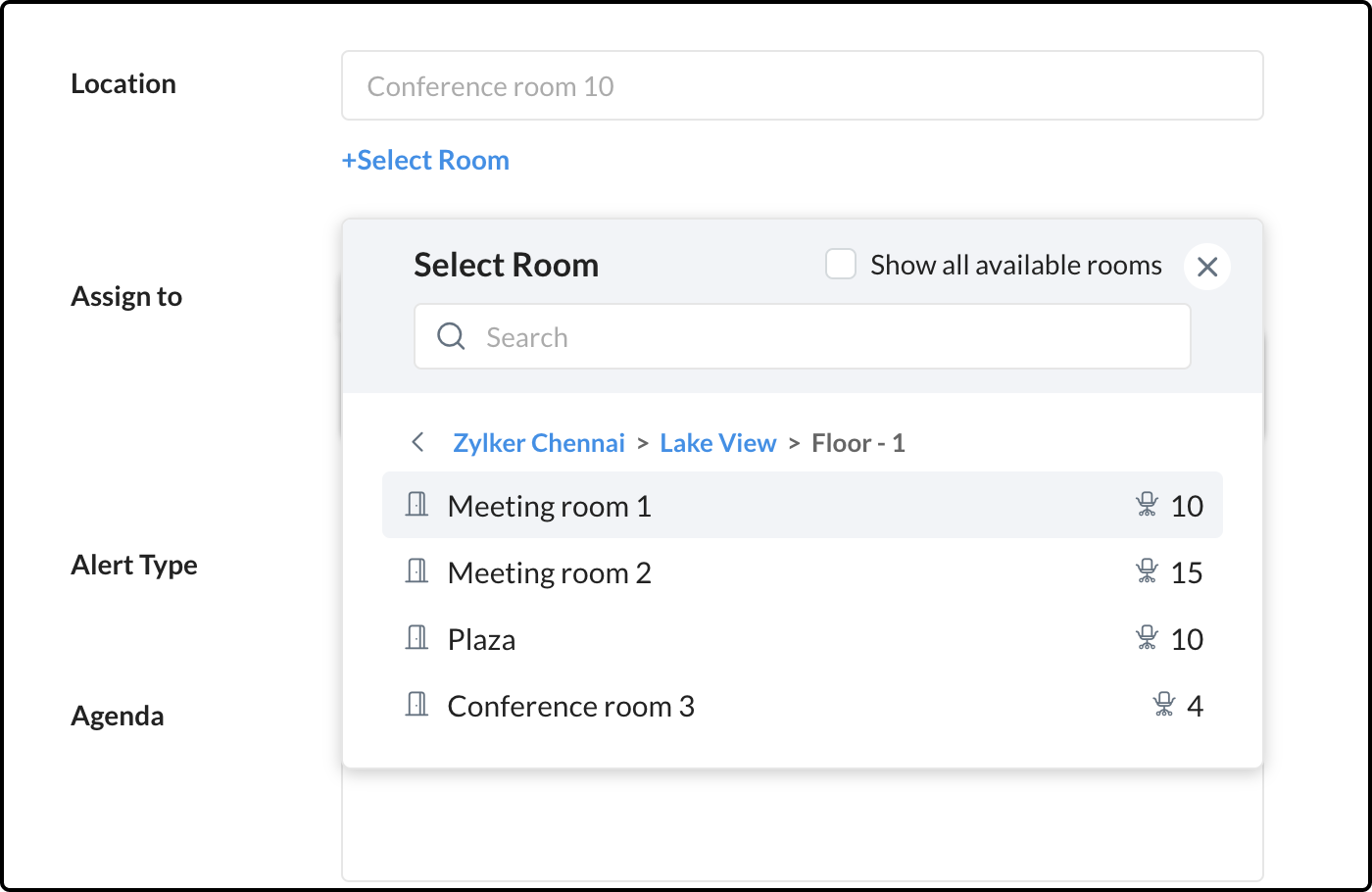This screenshot has height=892, width=1372.
Task: Close the Select Room popup
Action: coord(1207,267)
